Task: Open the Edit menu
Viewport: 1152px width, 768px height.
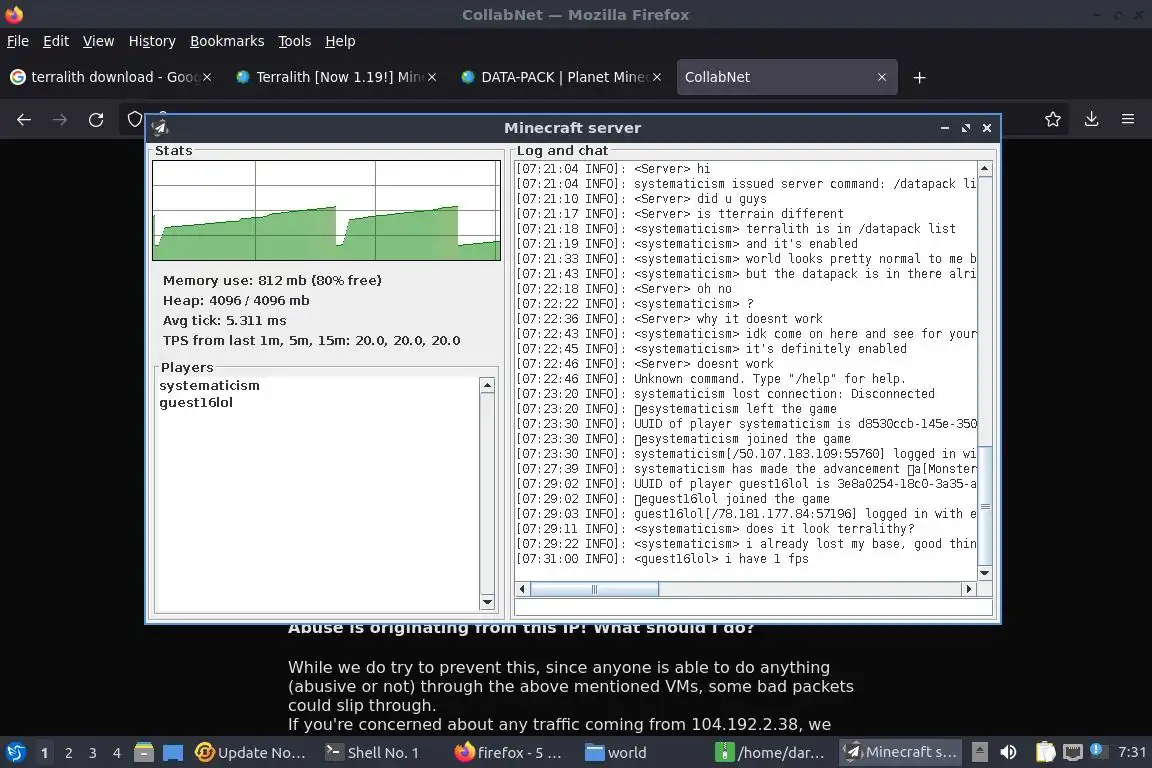Action: (56, 41)
